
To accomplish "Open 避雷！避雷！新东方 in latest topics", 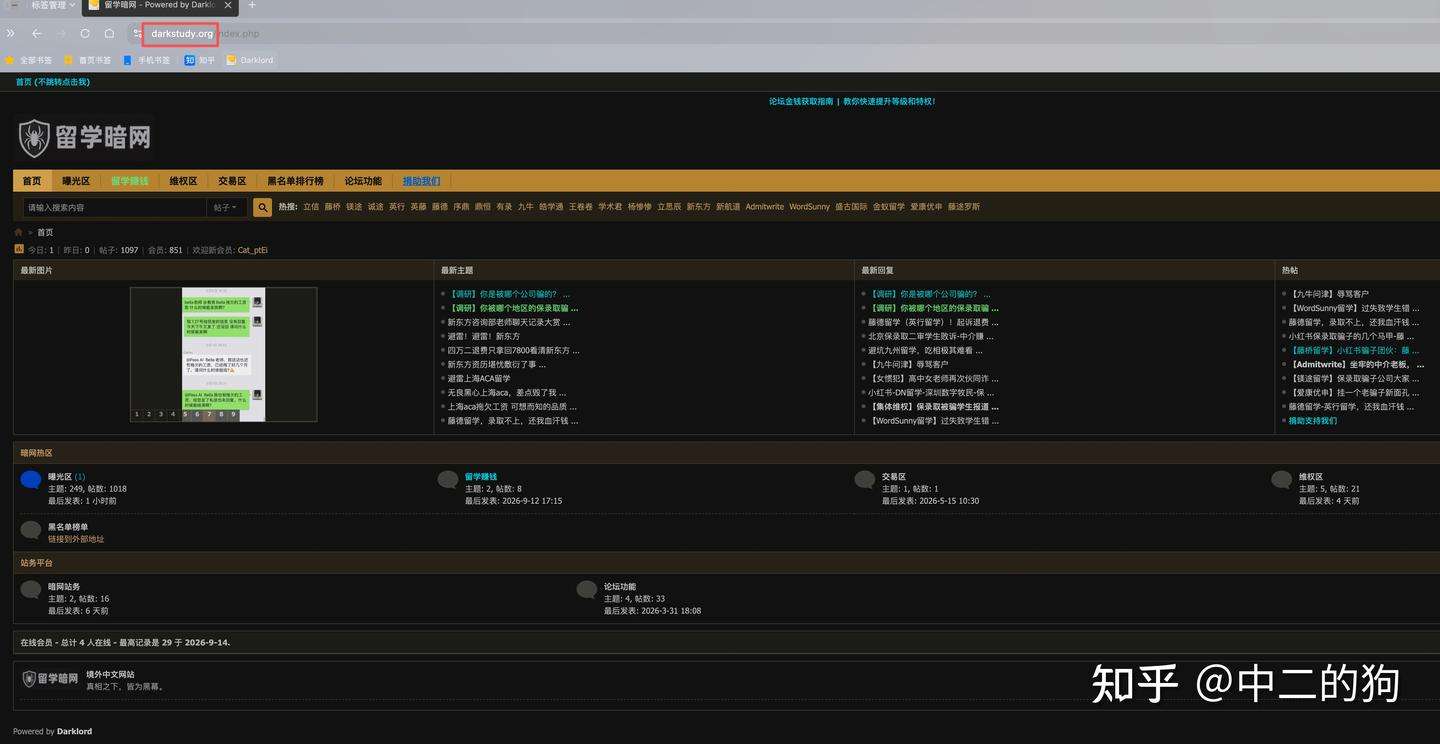I will coord(484,336).
